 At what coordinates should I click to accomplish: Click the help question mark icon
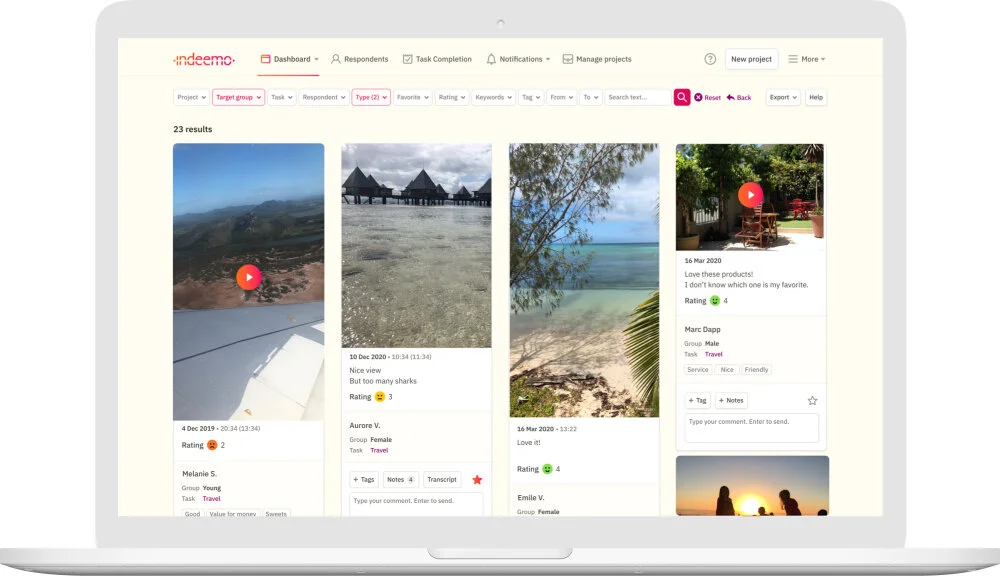point(710,59)
